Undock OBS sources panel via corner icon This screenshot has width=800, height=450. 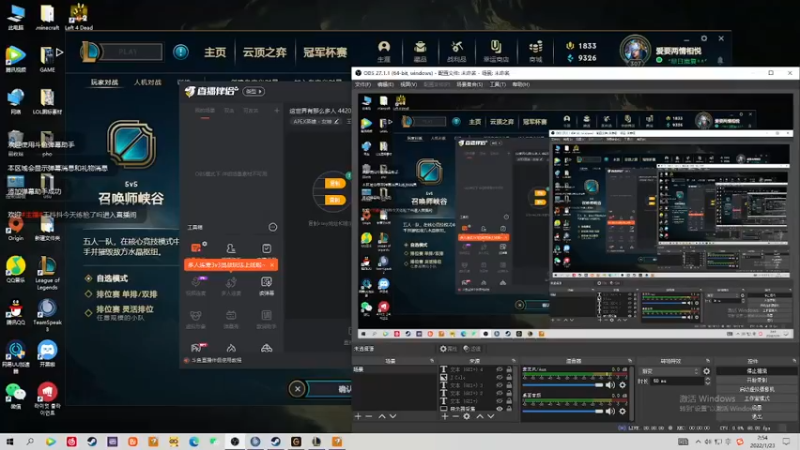514,361
